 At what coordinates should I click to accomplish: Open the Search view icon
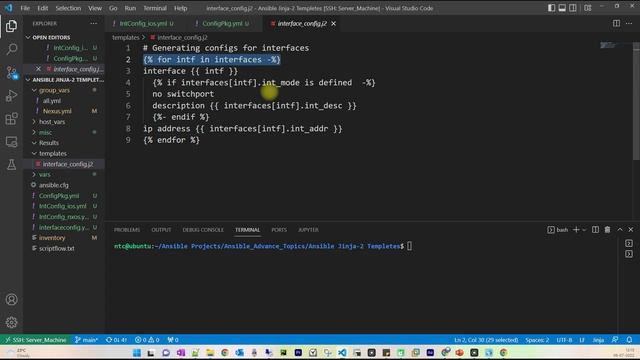(x=11, y=49)
